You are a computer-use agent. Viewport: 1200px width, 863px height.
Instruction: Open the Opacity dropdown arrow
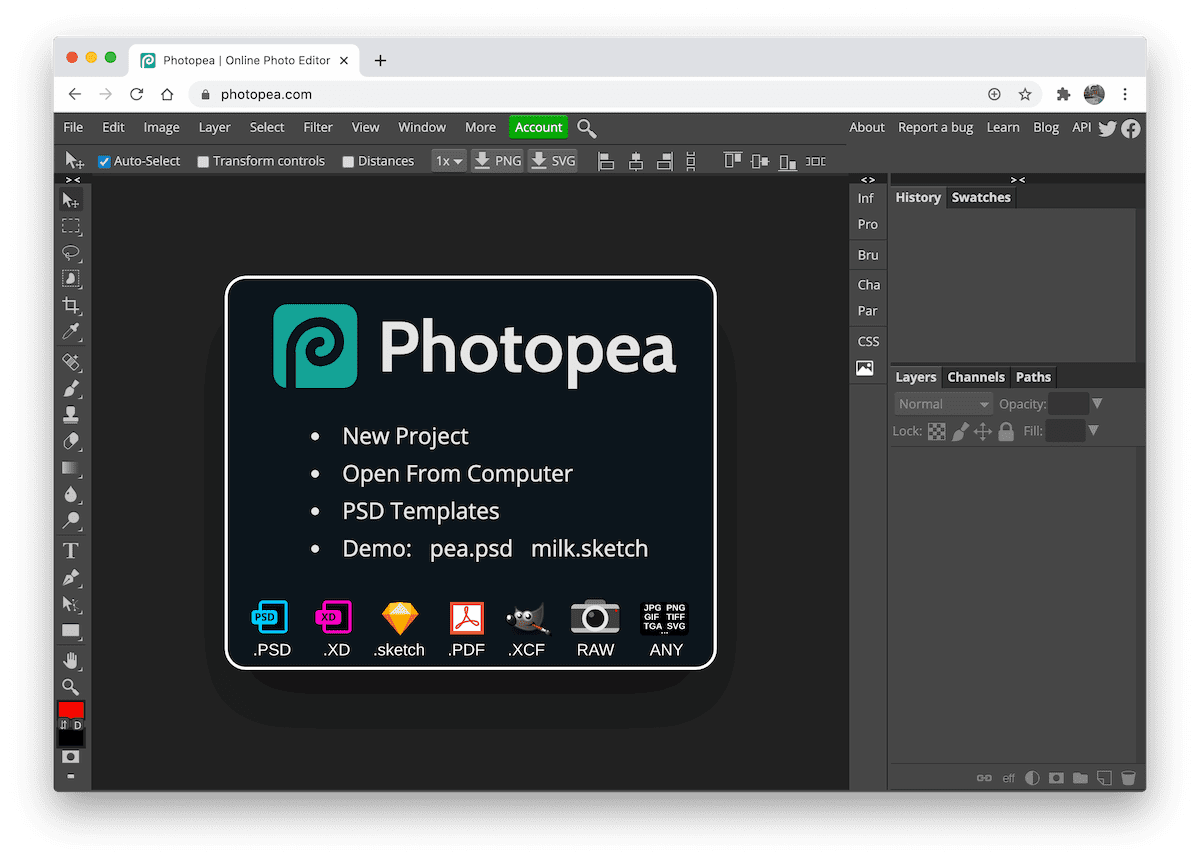(1098, 403)
